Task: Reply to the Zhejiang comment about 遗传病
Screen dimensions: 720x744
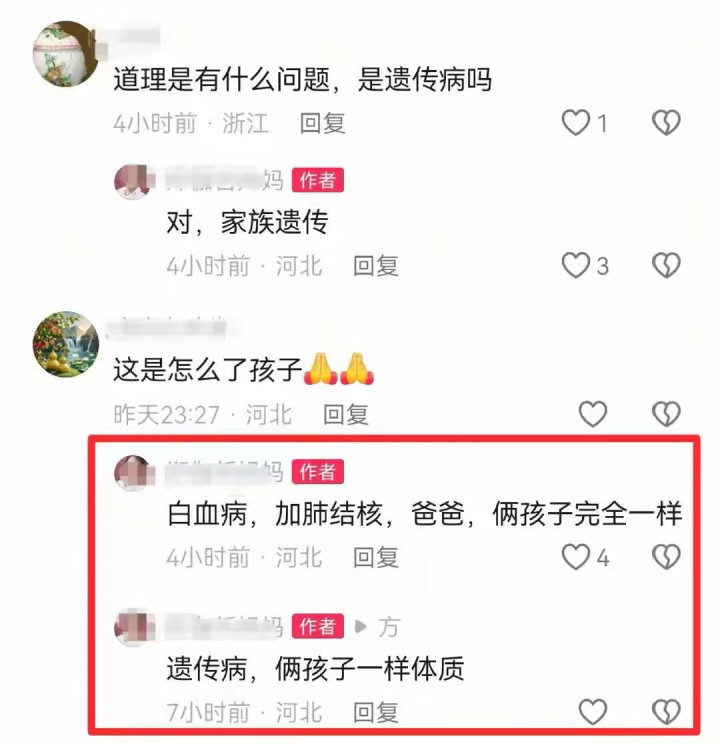Action: point(322,123)
